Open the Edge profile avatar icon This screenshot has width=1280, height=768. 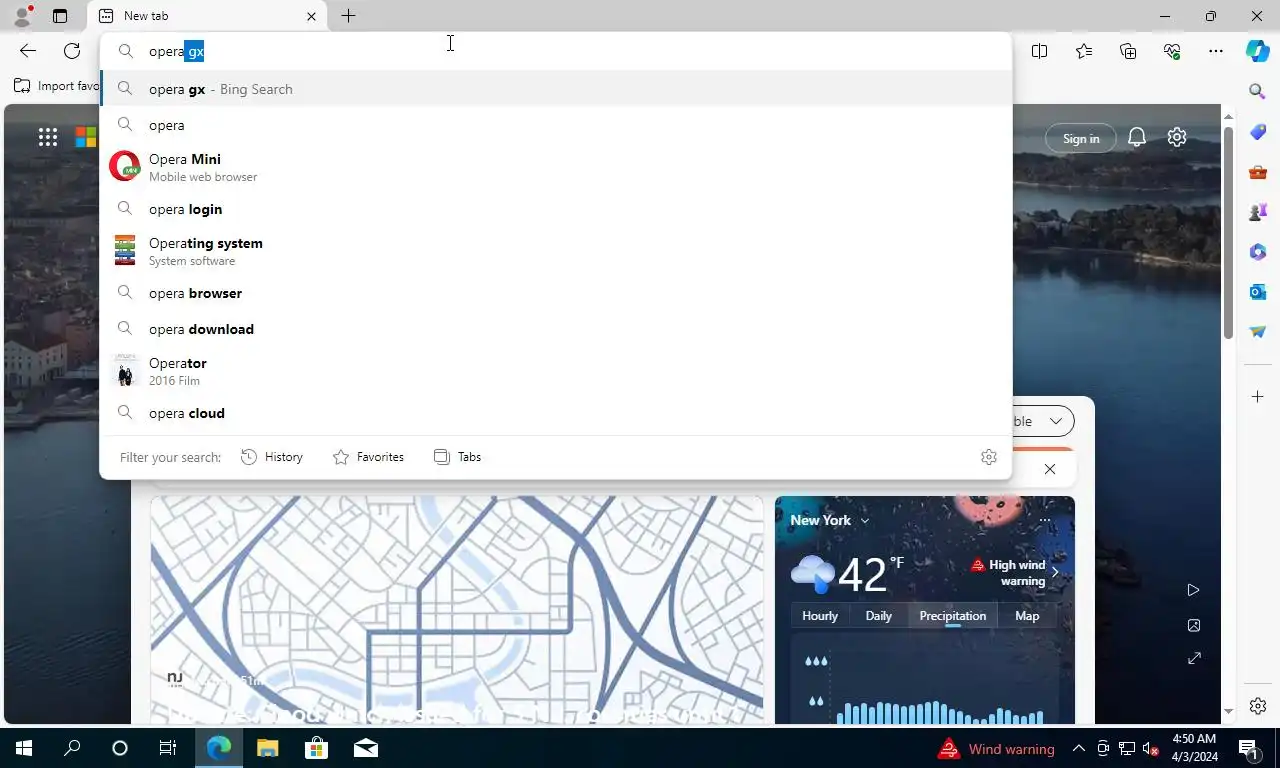point(22,15)
